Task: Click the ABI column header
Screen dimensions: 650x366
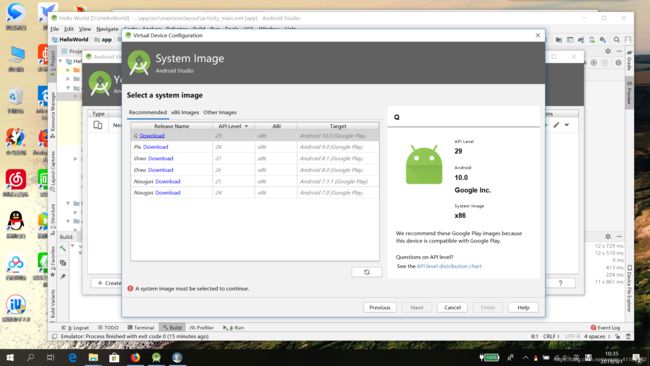Action: (276, 126)
